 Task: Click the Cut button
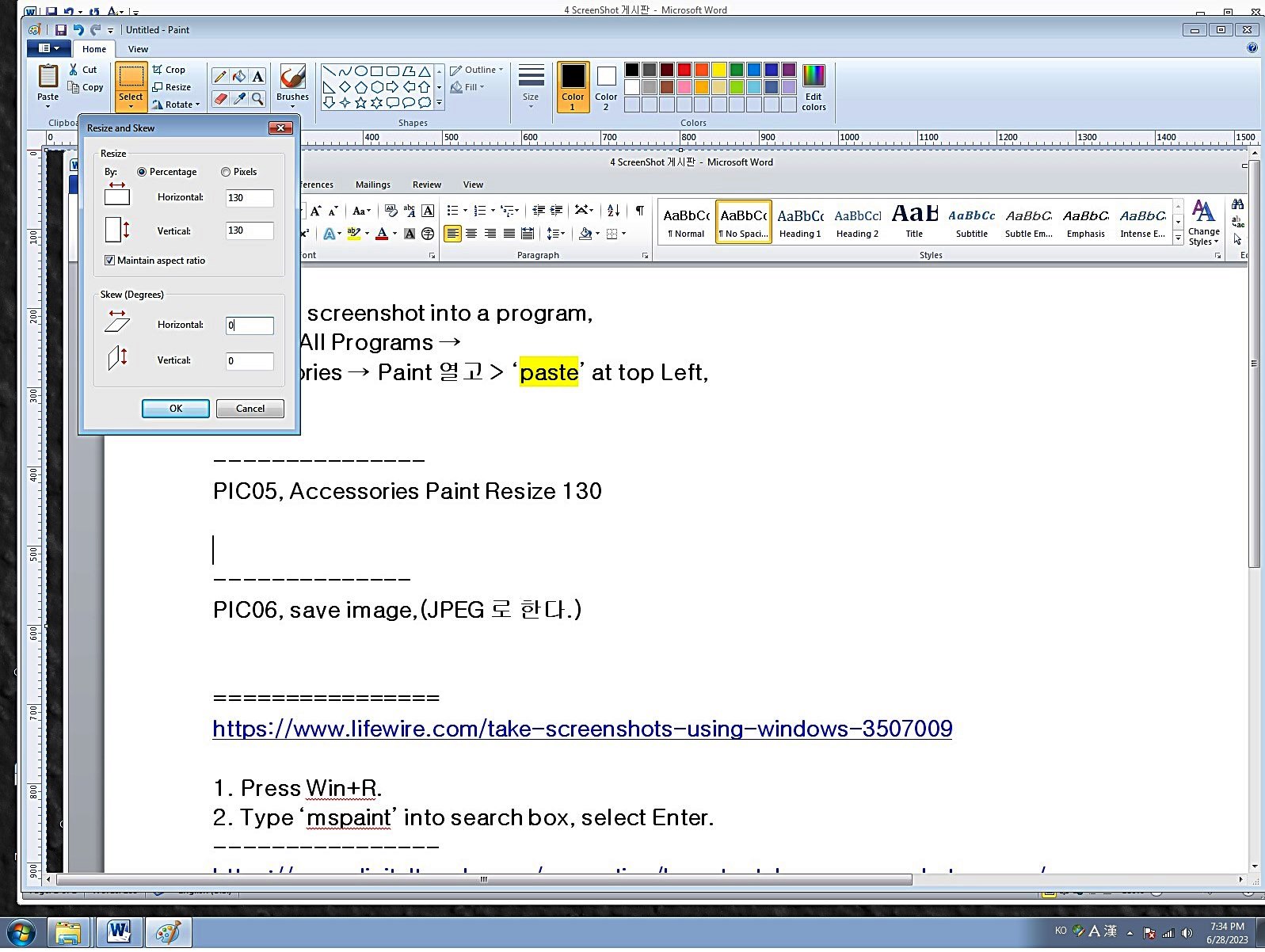point(83,70)
